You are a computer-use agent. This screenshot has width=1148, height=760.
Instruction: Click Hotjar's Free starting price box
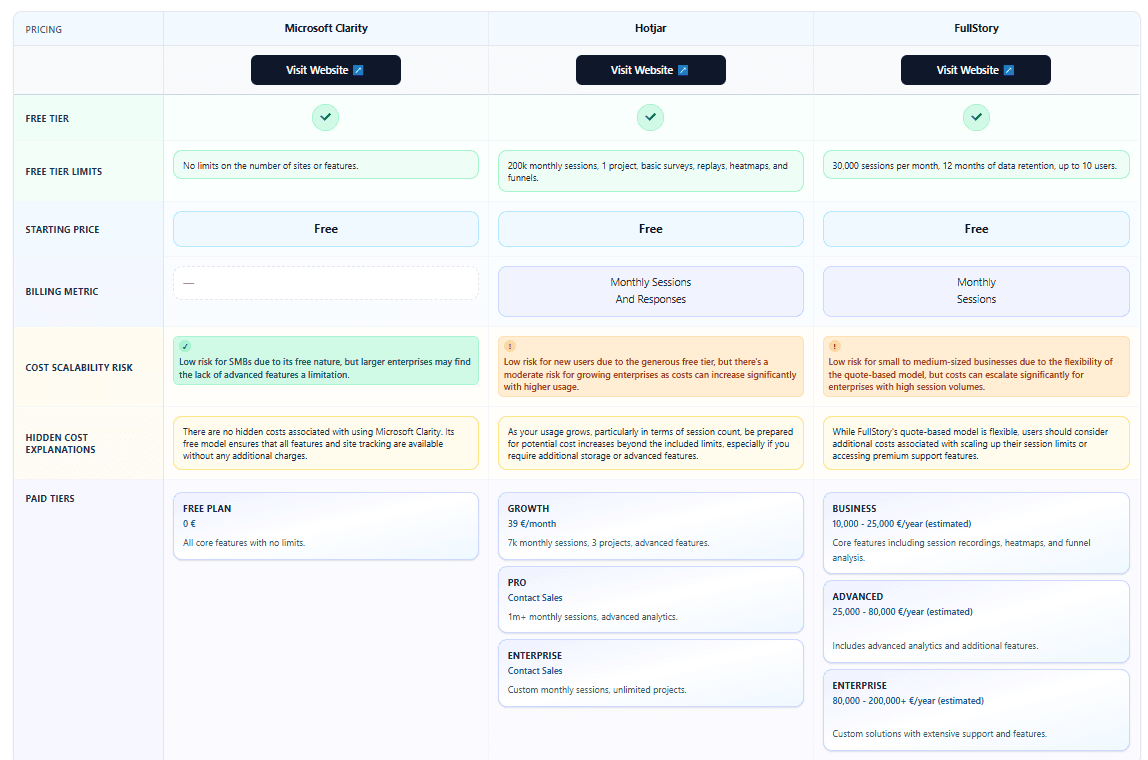650,229
